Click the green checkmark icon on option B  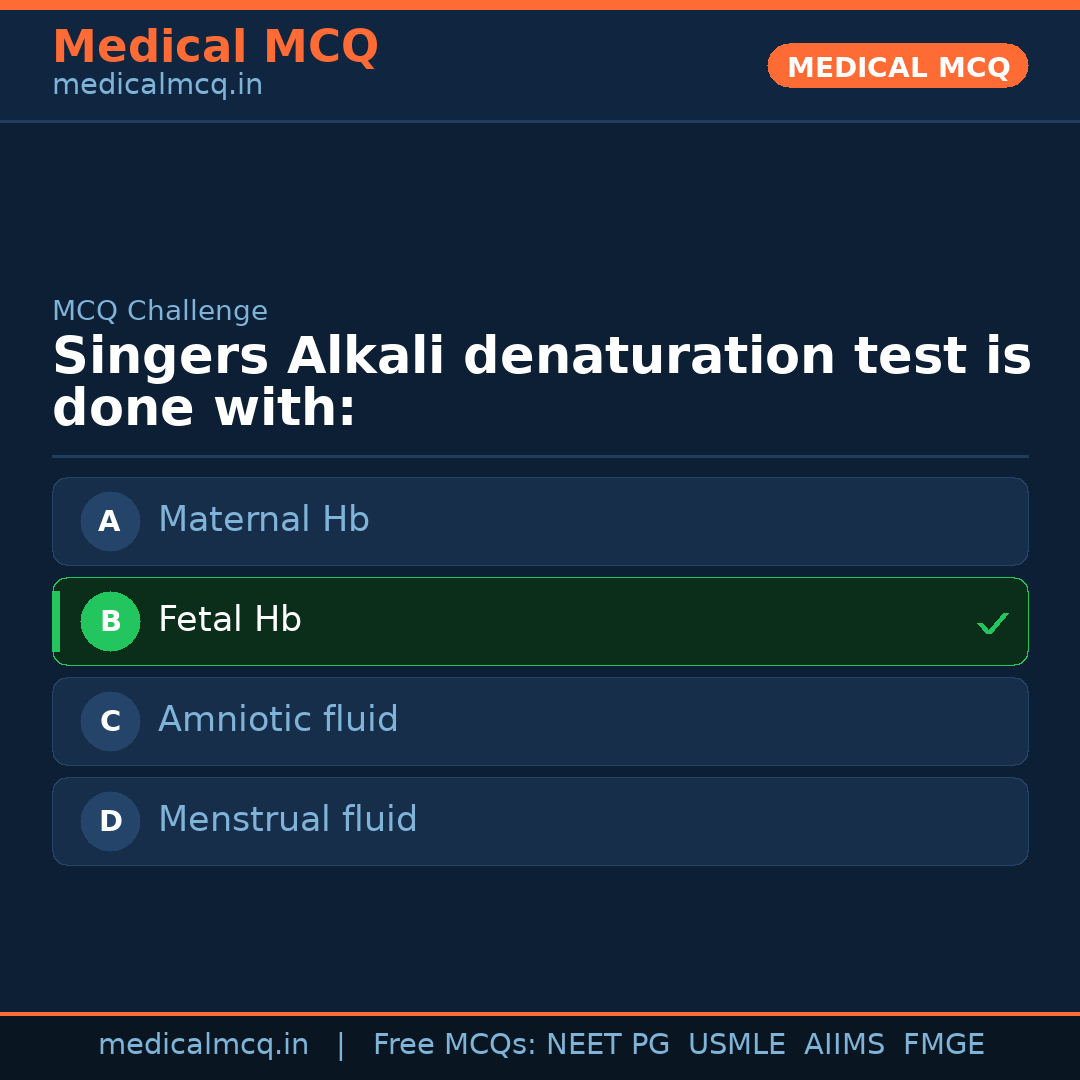click(x=992, y=623)
